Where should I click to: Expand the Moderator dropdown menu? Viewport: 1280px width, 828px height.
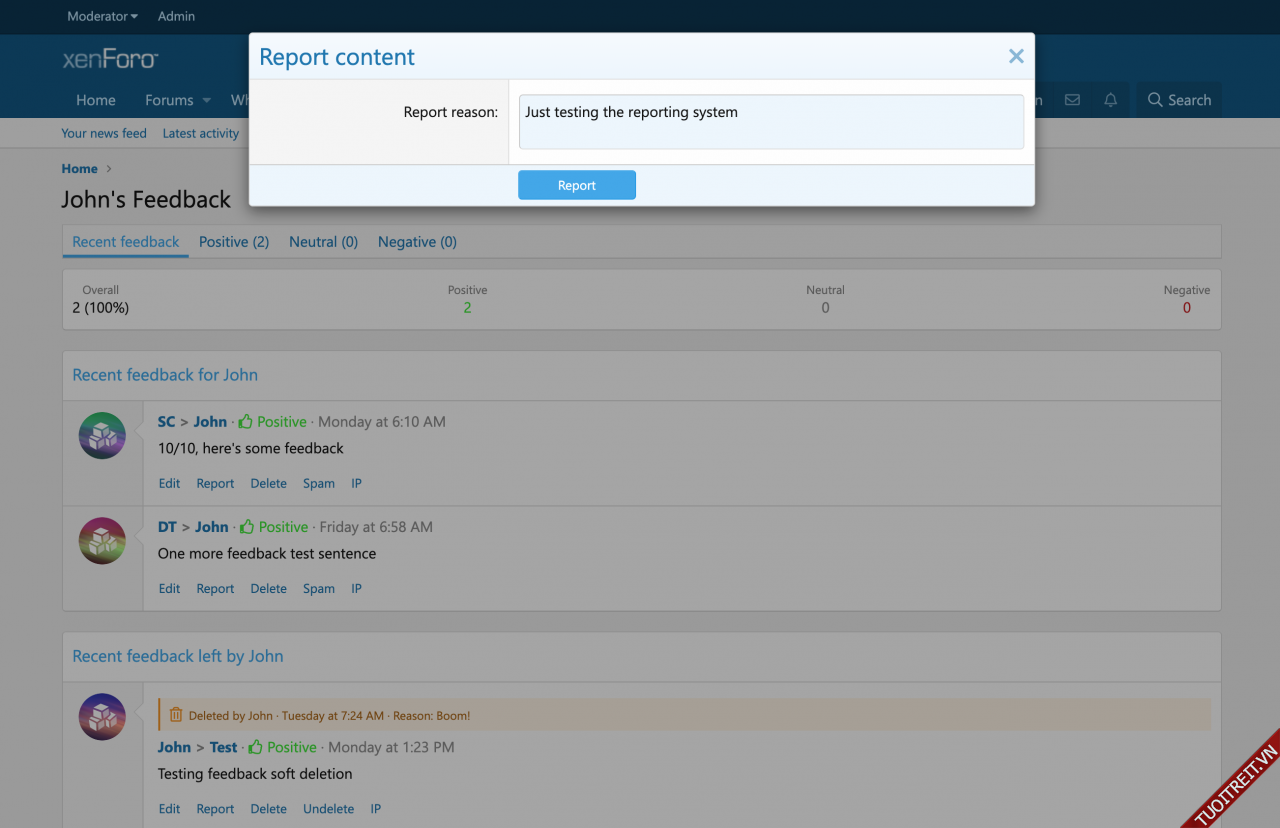(102, 16)
